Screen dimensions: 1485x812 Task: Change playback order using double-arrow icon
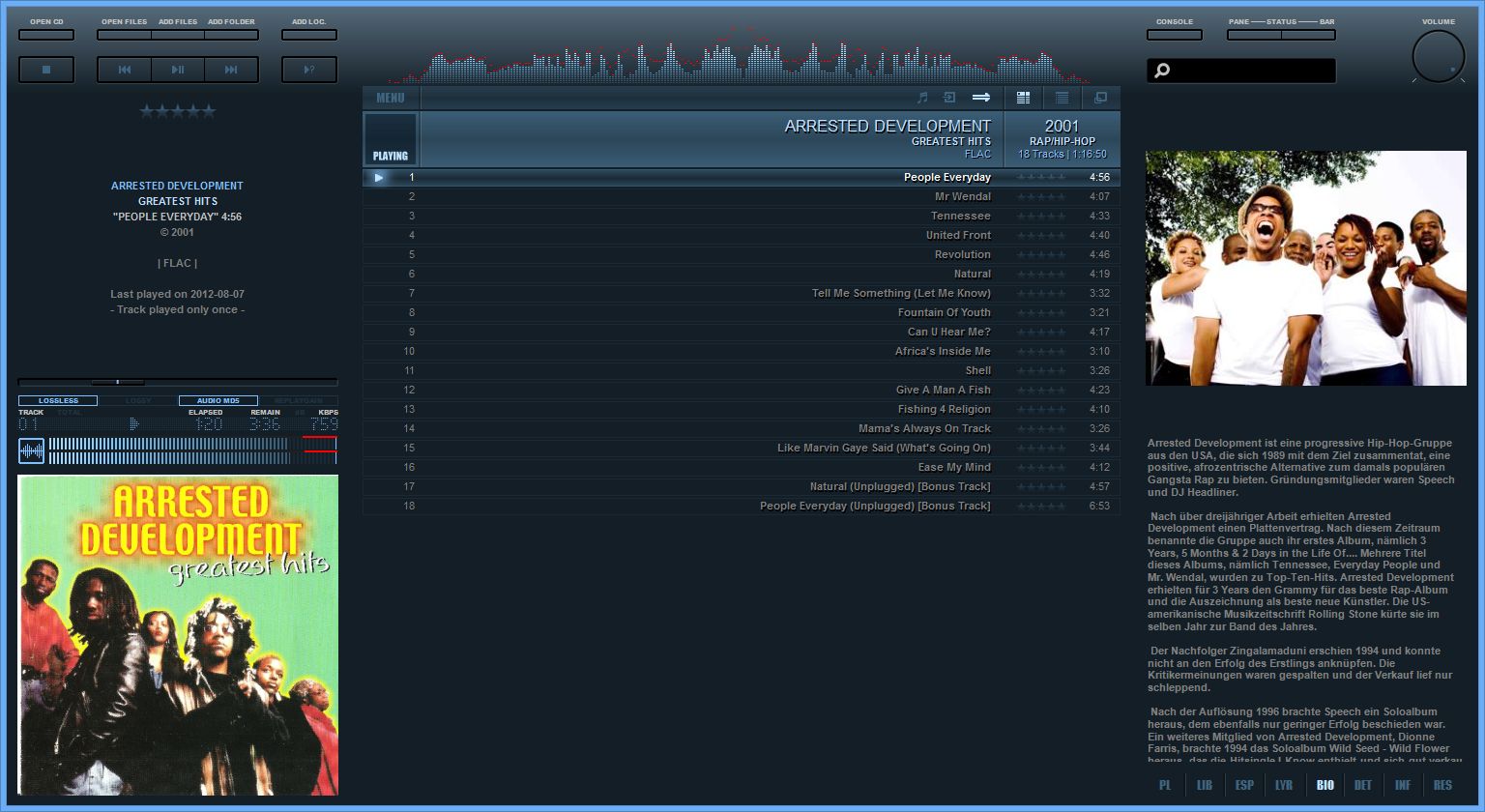981,98
